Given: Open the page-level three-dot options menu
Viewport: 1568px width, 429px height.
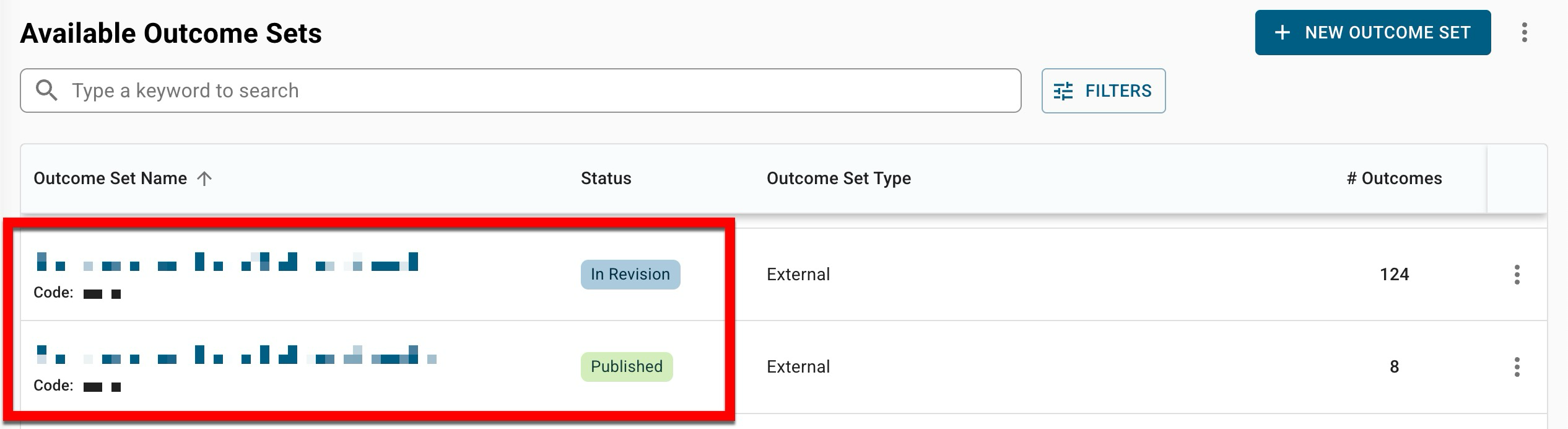Looking at the screenshot, I should [x=1524, y=33].
